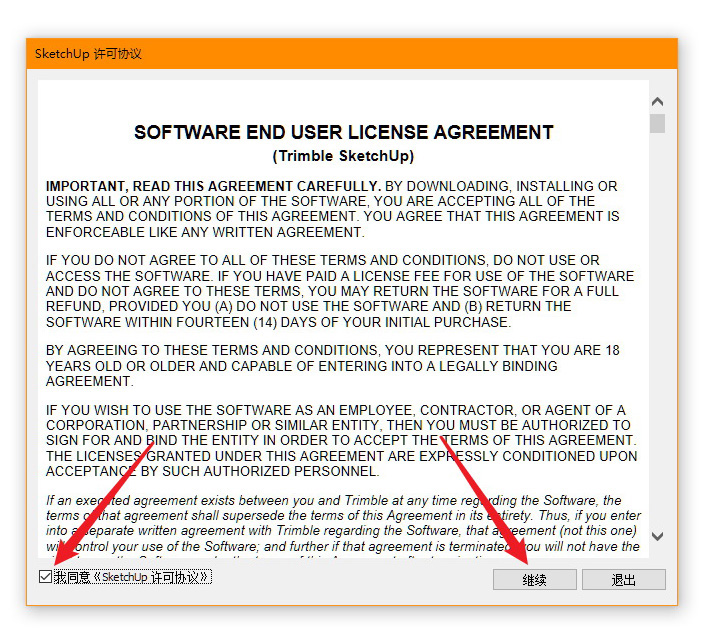708x640 pixels.
Task: Click the license text scrollbar thumb
Action: coord(657,123)
